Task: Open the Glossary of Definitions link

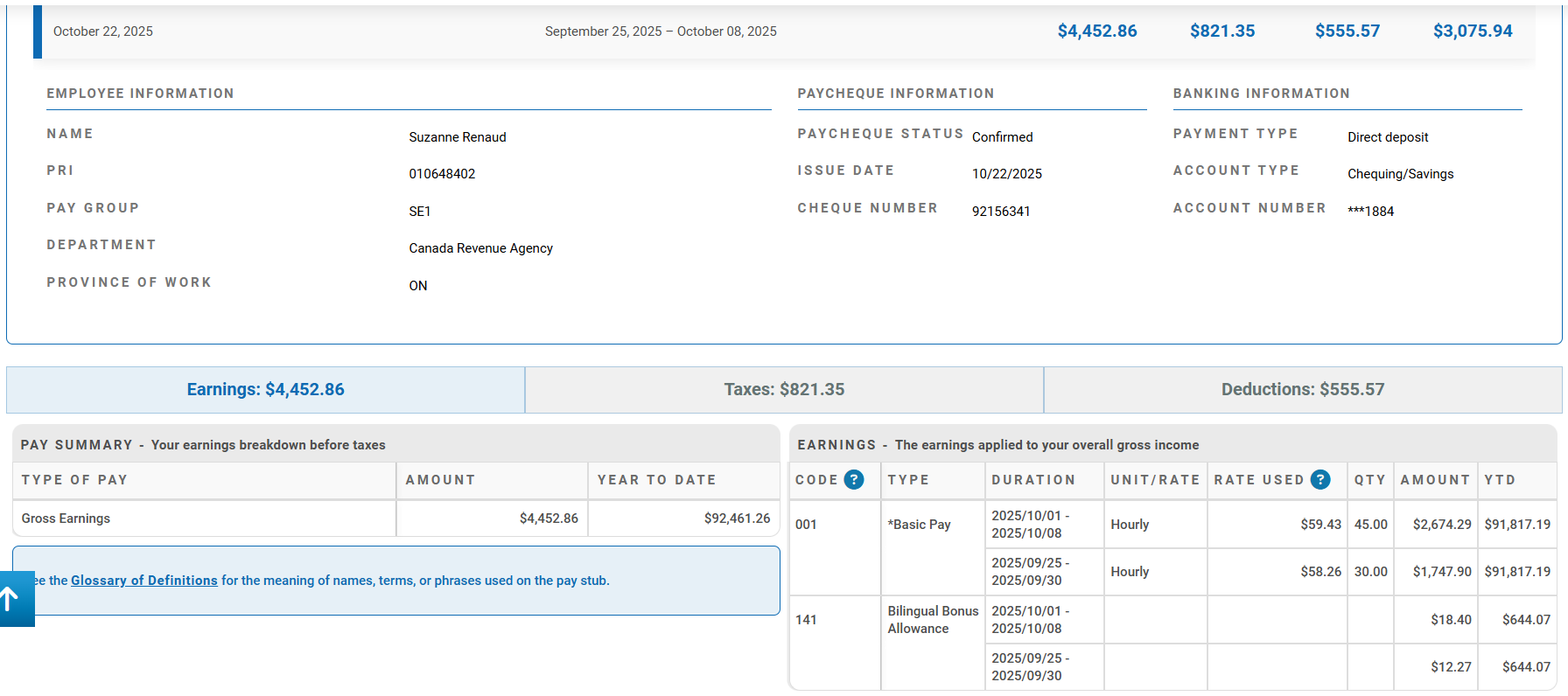Action: [x=144, y=581]
